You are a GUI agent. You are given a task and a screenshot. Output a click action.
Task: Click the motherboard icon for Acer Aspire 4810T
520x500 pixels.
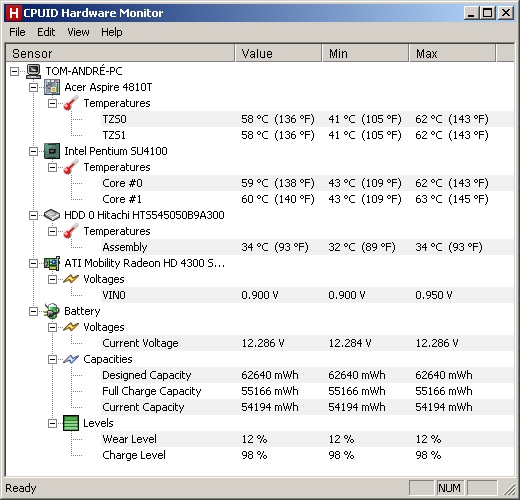(52, 87)
